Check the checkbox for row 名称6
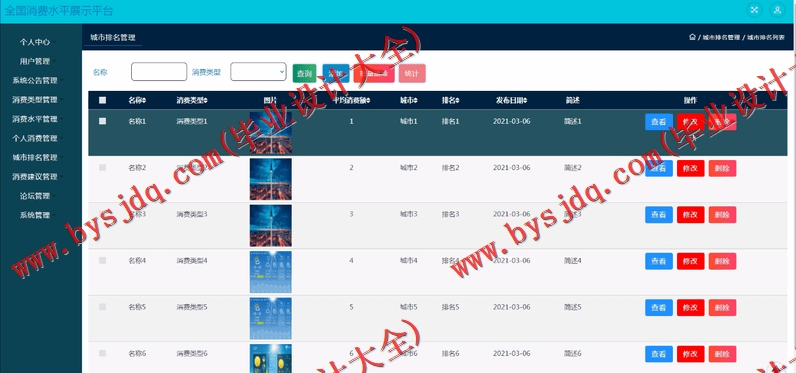Image resolution: width=796 pixels, height=373 pixels. coord(103,353)
